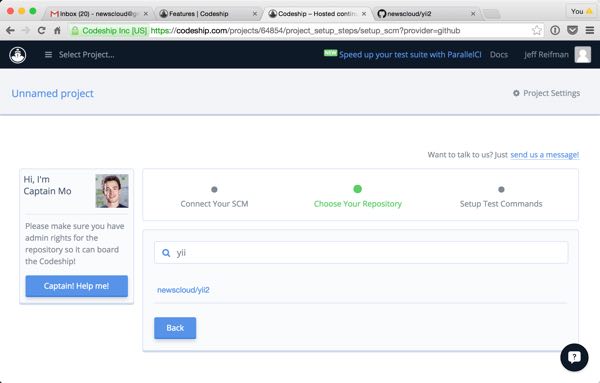Open the help chat bubble
This screenshot has height=383, width=600.
pos(574,357)
